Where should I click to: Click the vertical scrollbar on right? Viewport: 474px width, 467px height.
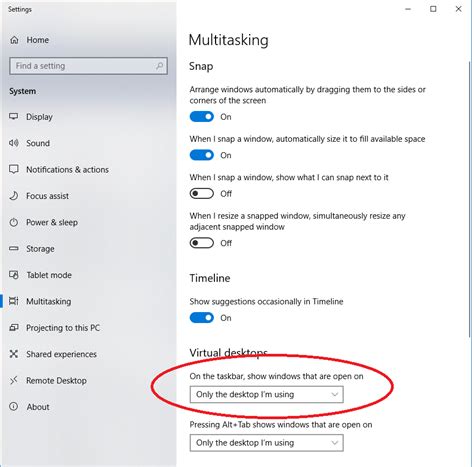click(470, 198)
